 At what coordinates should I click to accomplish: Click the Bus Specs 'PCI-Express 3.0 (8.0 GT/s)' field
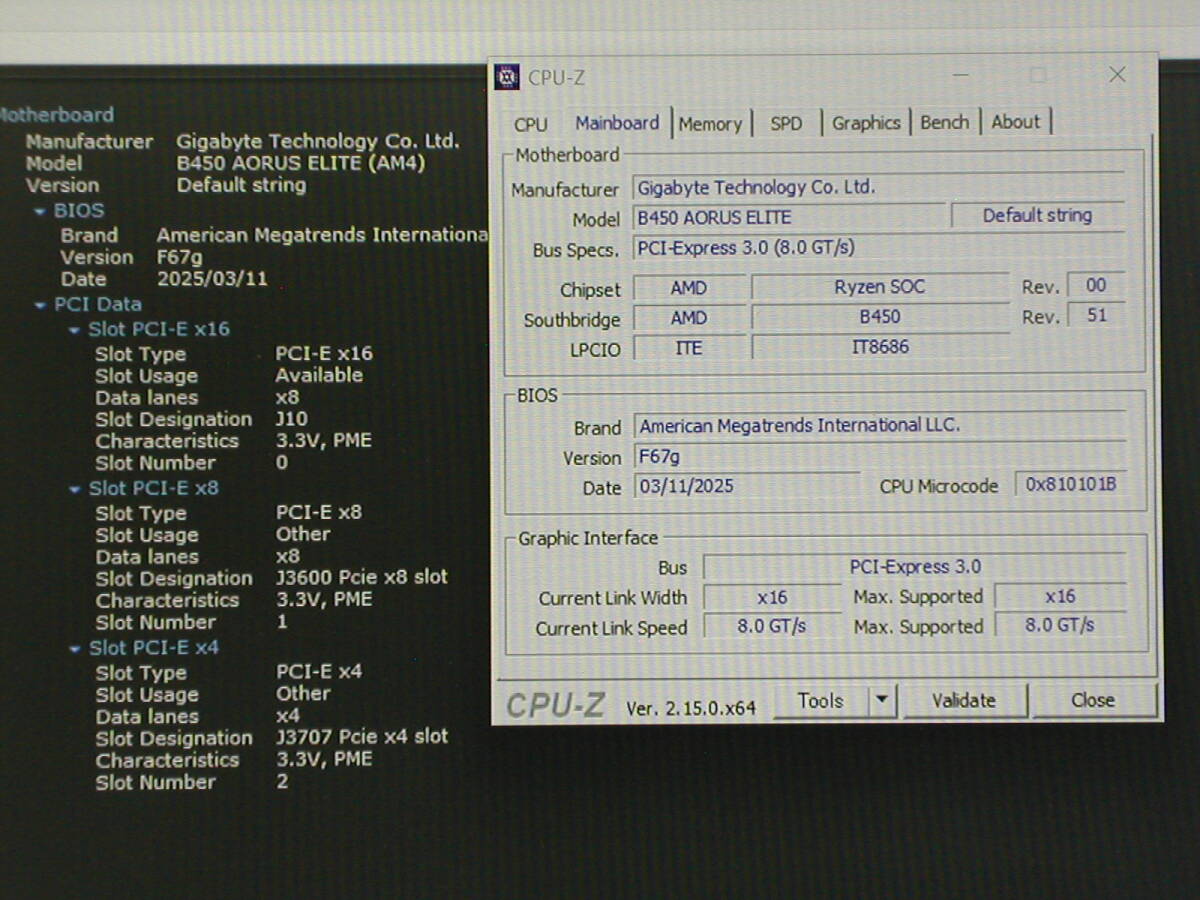(x=879, y=248)
